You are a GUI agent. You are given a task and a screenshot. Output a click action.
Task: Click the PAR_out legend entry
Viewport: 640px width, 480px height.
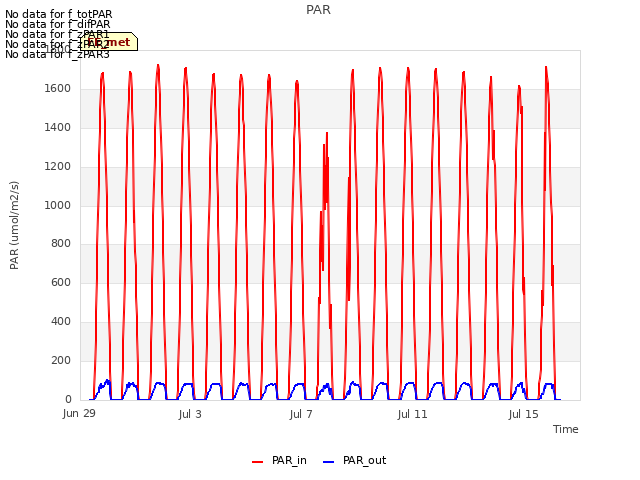[x=354, y=460]
